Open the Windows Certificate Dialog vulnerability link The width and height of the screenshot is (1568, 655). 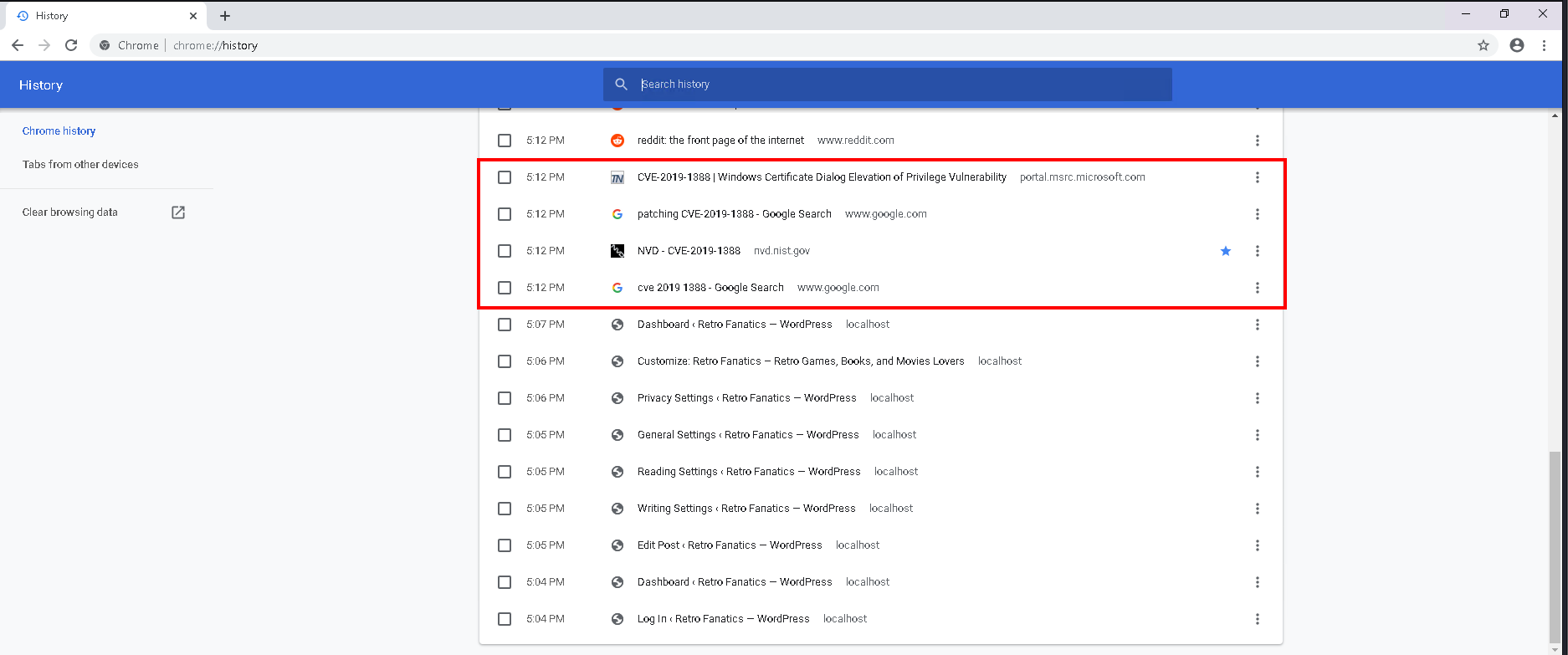click(x=821, y=177)
